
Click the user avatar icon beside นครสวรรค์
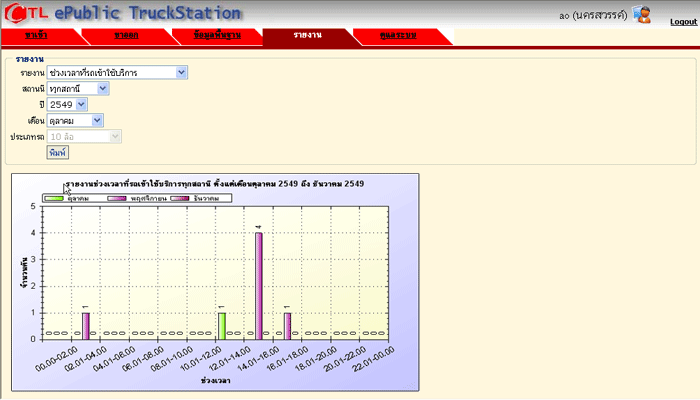[642, 15]
